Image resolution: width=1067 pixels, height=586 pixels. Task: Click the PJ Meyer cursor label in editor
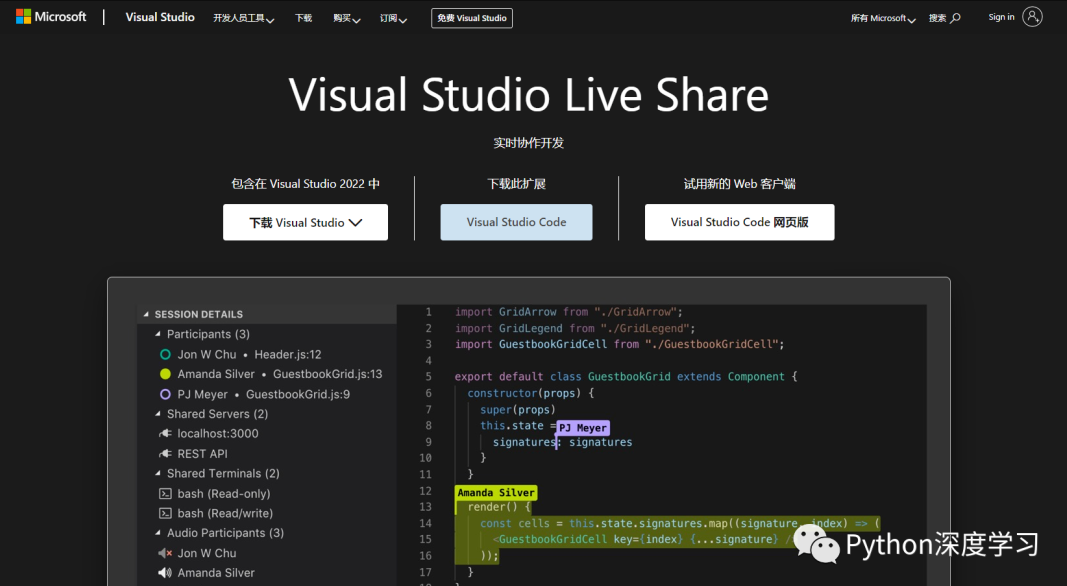pos(582,428)
